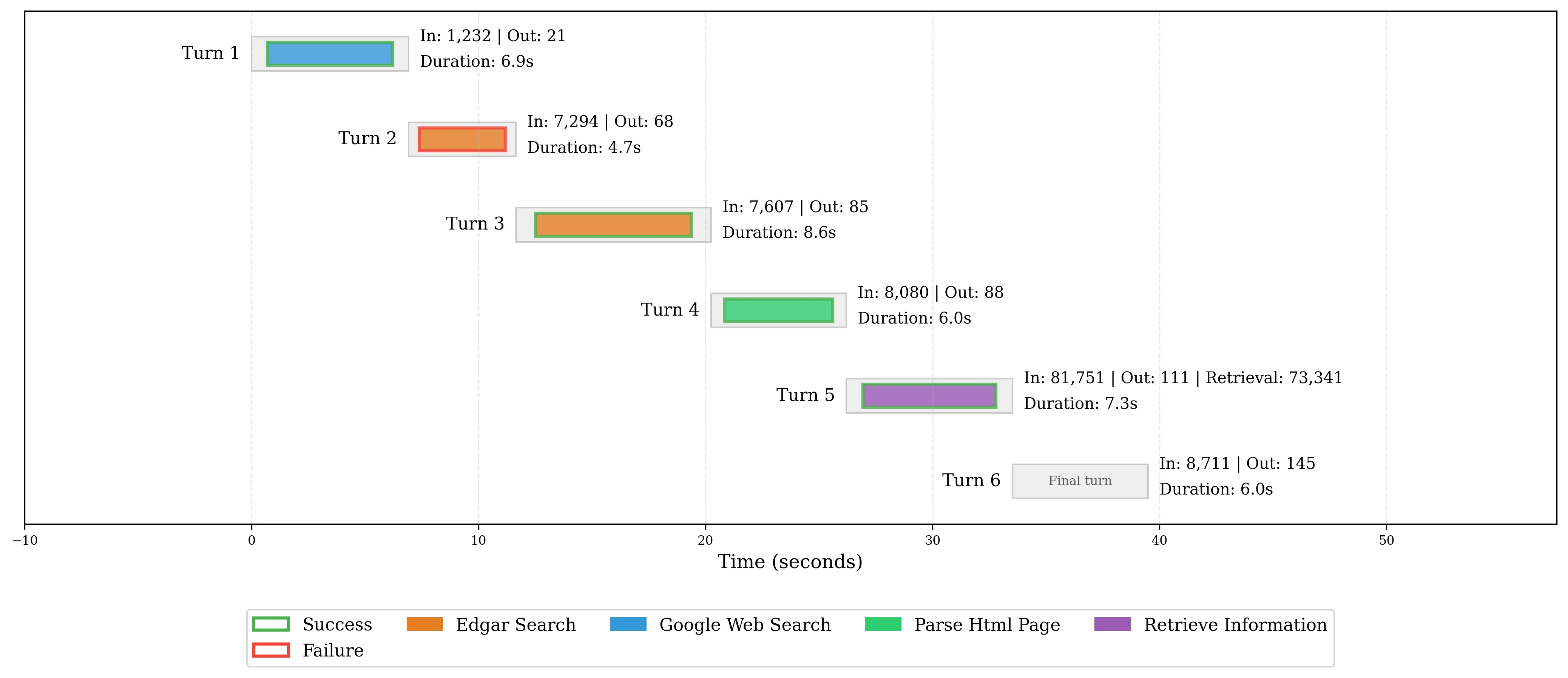Image resolution: width=1568 pixels, height=678 pixels.
Task: Click the gray 'Final turn' box
Action: click(1080, 481)
